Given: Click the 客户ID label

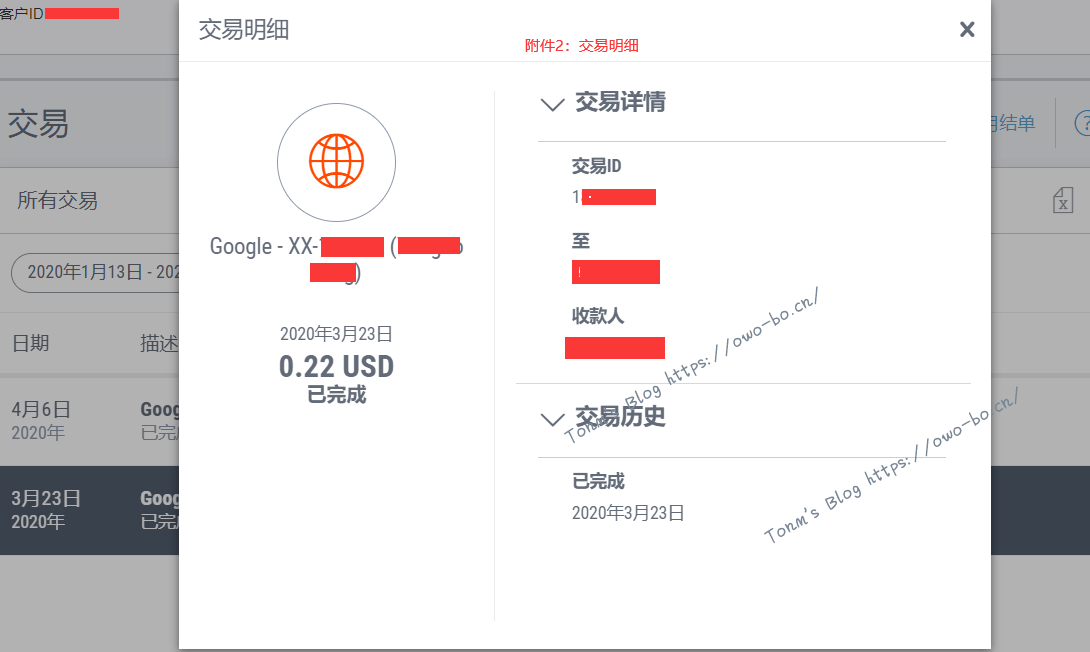Looking at the screenshot, I should tap(22, 13).
